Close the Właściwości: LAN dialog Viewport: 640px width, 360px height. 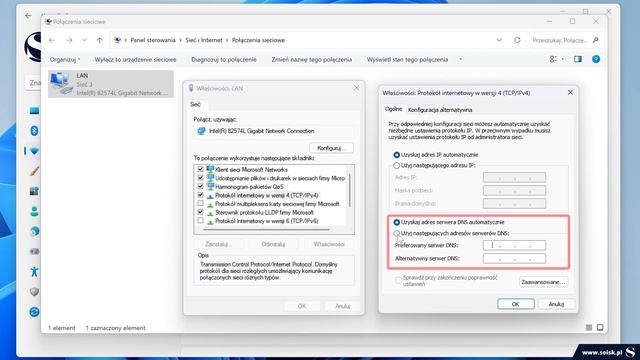tap(356, 88)
